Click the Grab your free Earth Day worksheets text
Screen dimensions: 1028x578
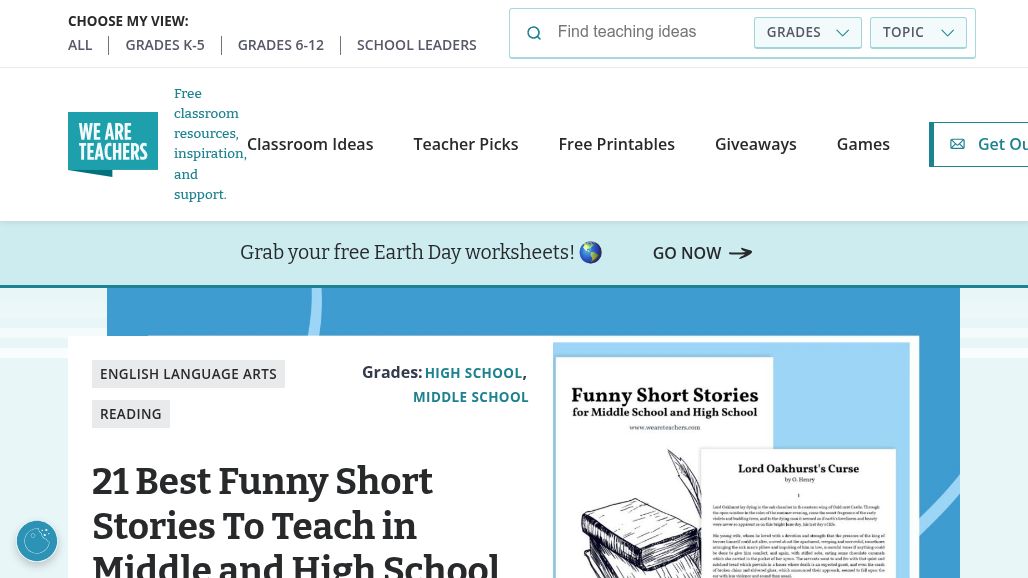tap(407, 252)
